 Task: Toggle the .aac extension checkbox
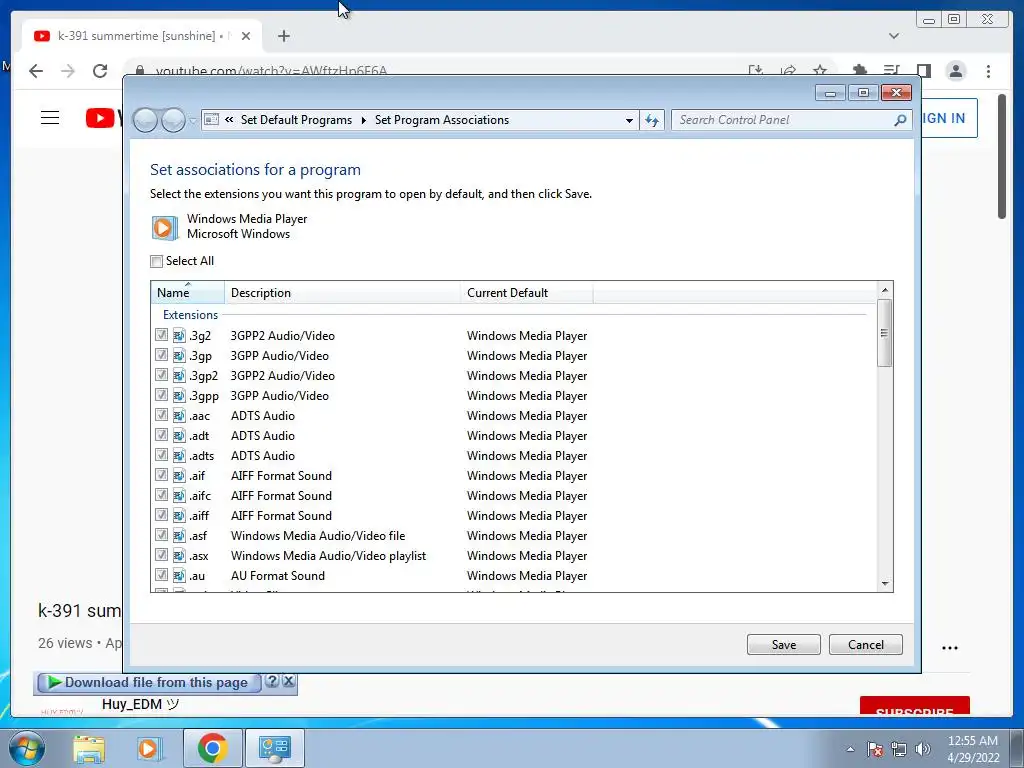pyautogui.click(x=161, y=415)
